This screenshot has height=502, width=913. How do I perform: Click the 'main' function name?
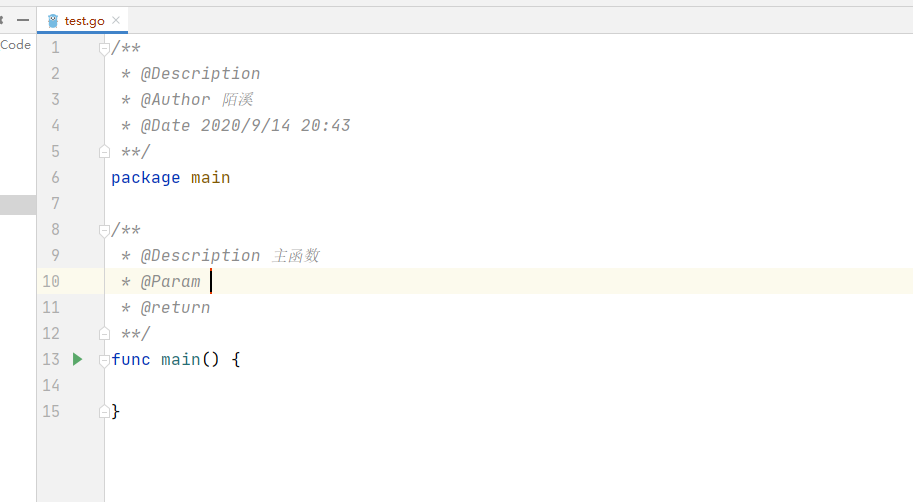pyautogui.click(x=180, y=359)
